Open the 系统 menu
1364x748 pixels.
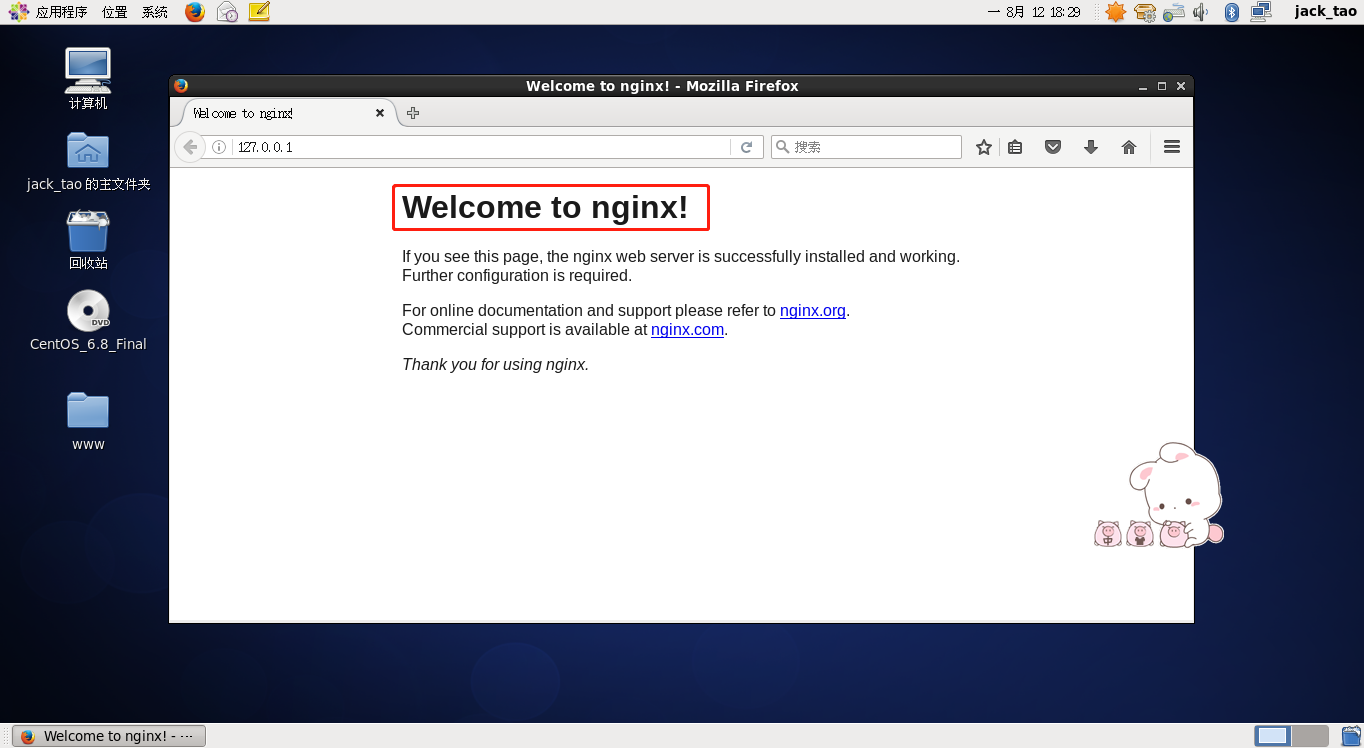click(x=155, y=12)
